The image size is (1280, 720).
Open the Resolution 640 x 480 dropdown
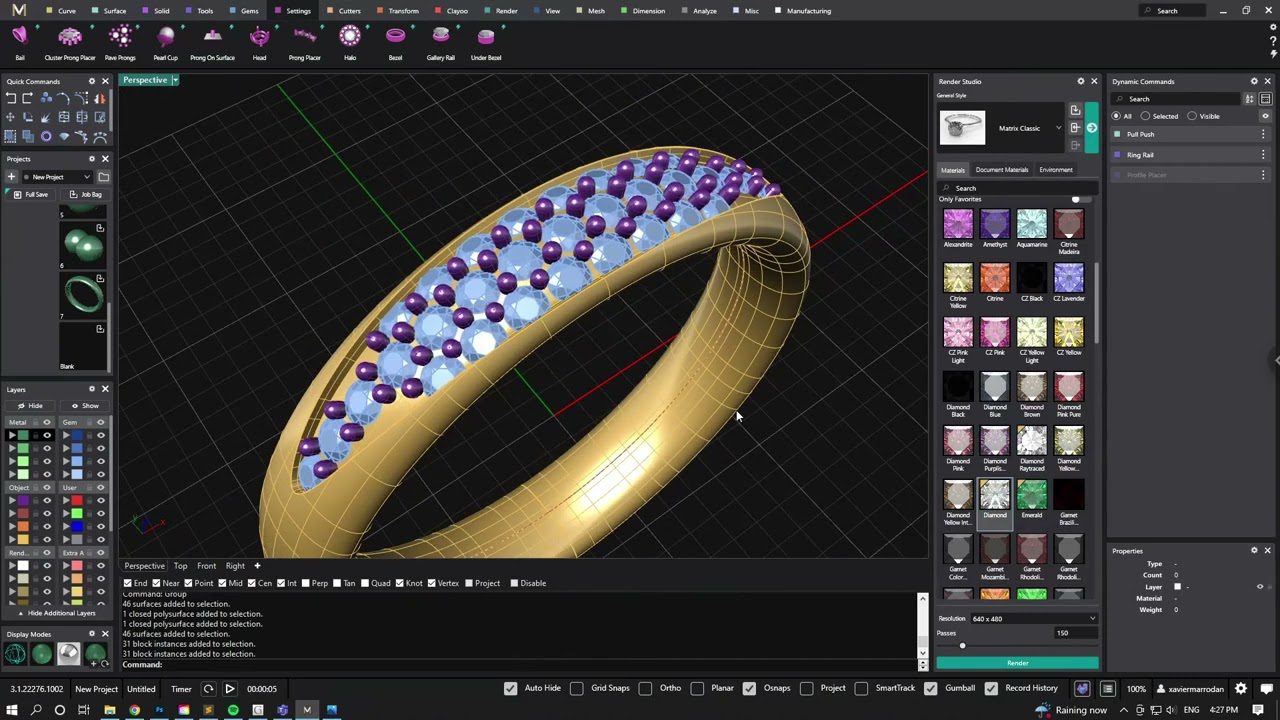(1033, 619)
